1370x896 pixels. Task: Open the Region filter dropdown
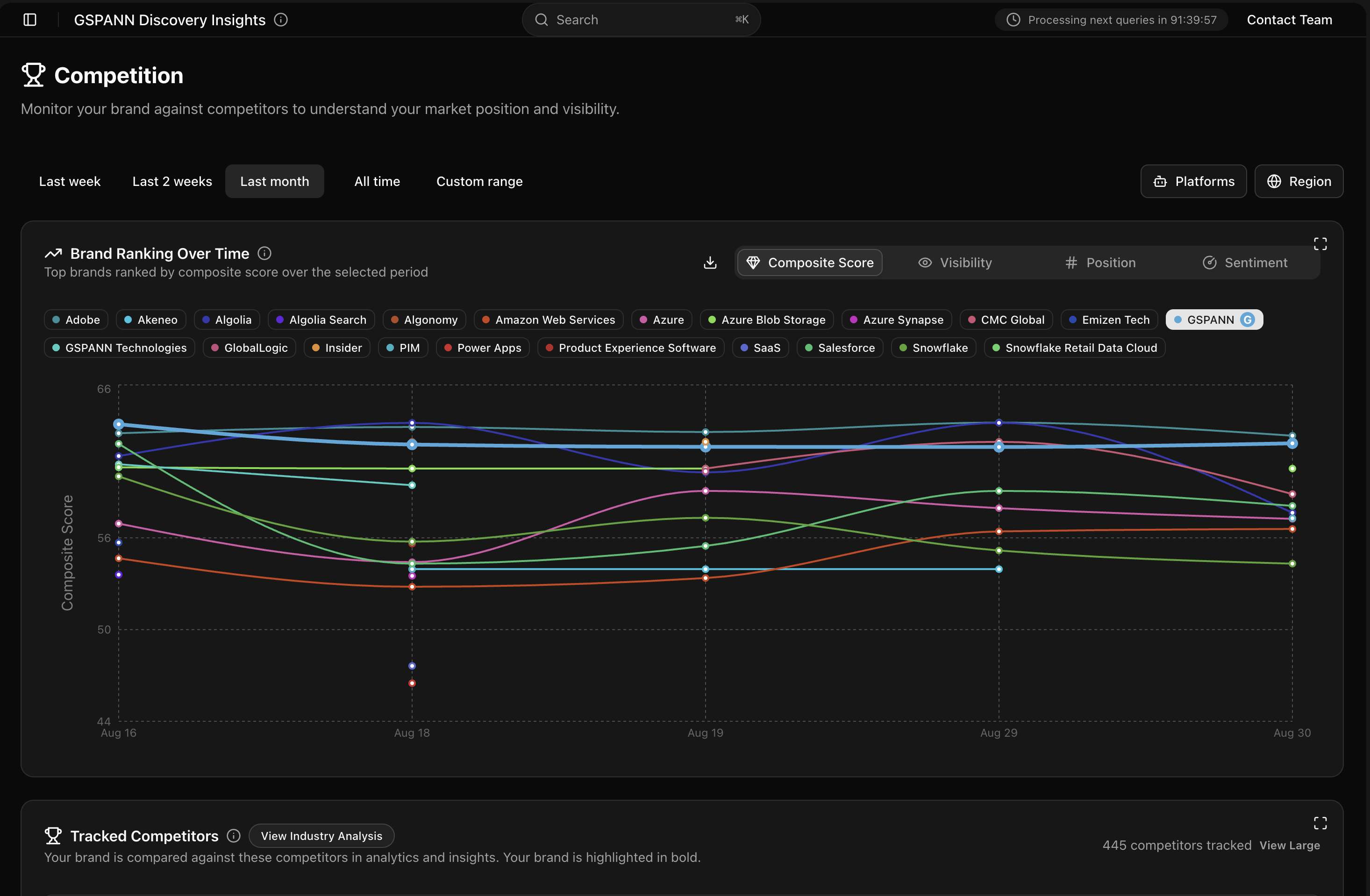(1299, 181)
